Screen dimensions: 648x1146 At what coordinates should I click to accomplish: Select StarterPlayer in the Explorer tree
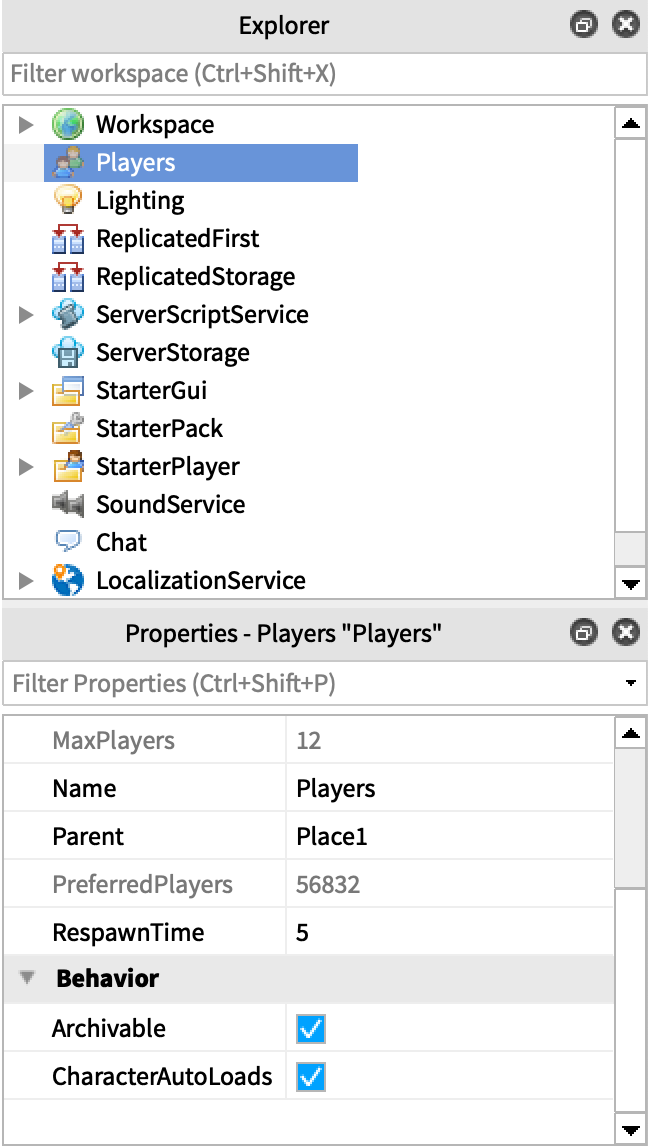point(167,467)
